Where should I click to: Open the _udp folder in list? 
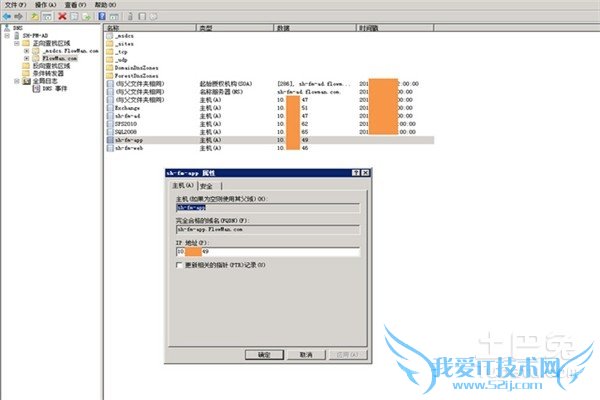tap(121, 60)
